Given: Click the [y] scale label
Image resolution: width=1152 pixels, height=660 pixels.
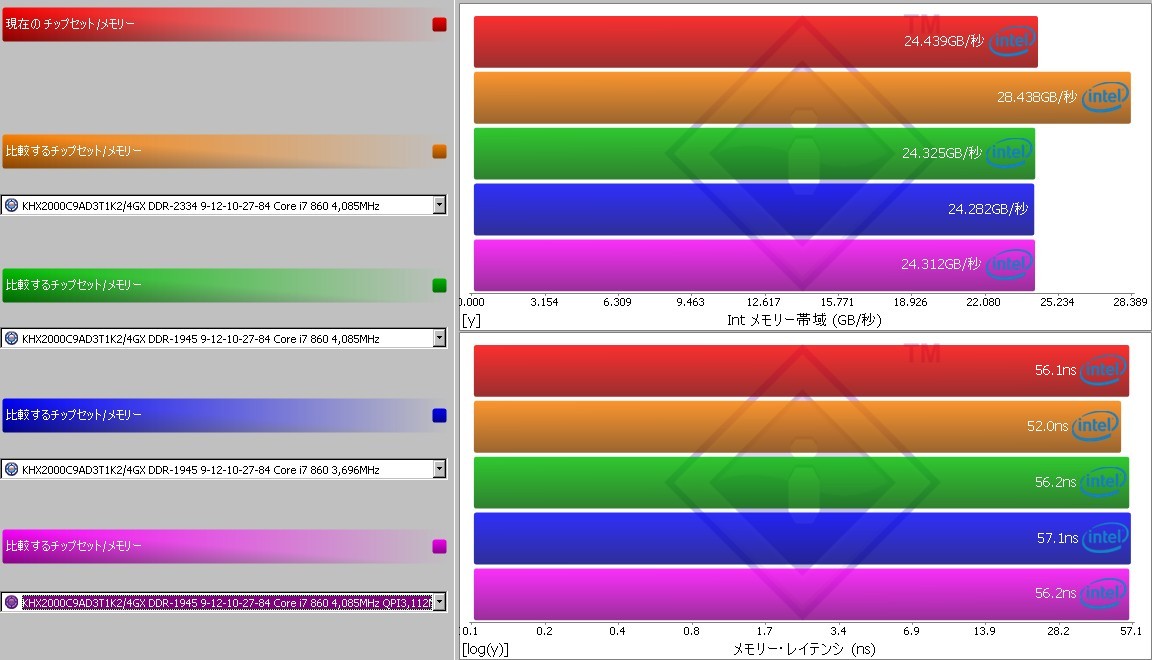Looking at the screenshot, I should pos(471,320).
